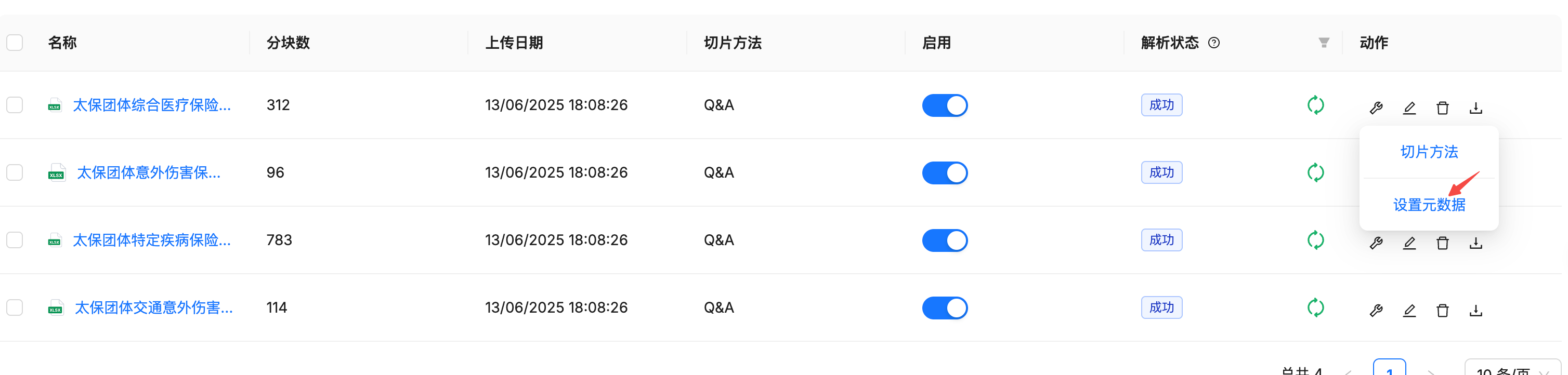Screen dimensions: 1568x375
Task: Click the trash delete icon on the first row
Action: 1442,108
